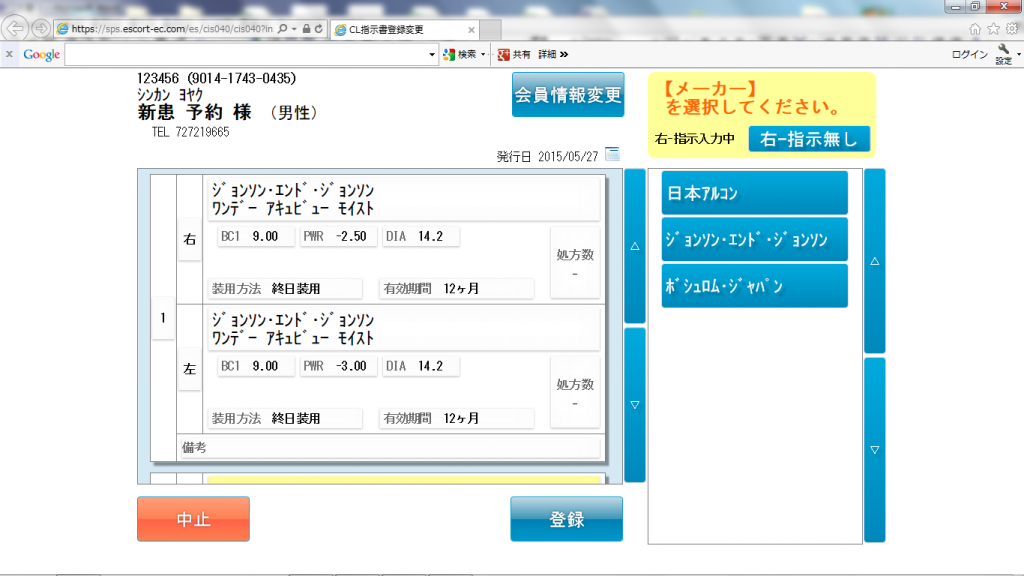
Task: Click the prescription list scroll-up arrow
Action: pyautogui.click(x=635, y=246)
